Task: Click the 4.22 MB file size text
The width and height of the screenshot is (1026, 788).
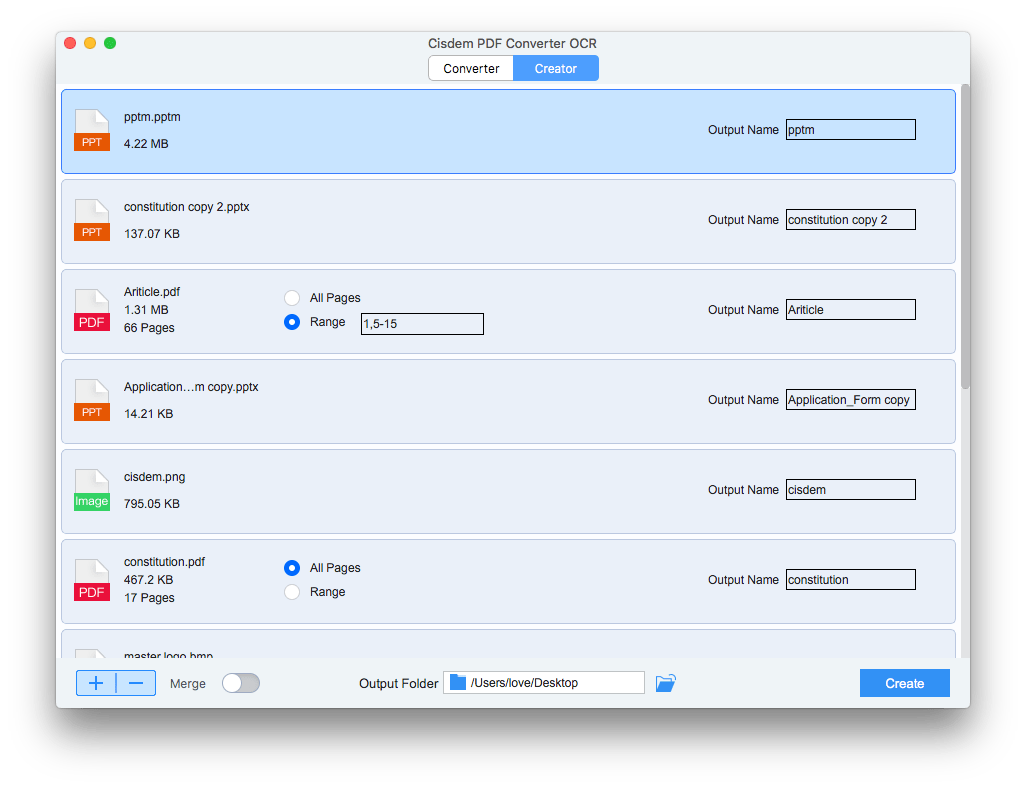Action: point(146,144)
